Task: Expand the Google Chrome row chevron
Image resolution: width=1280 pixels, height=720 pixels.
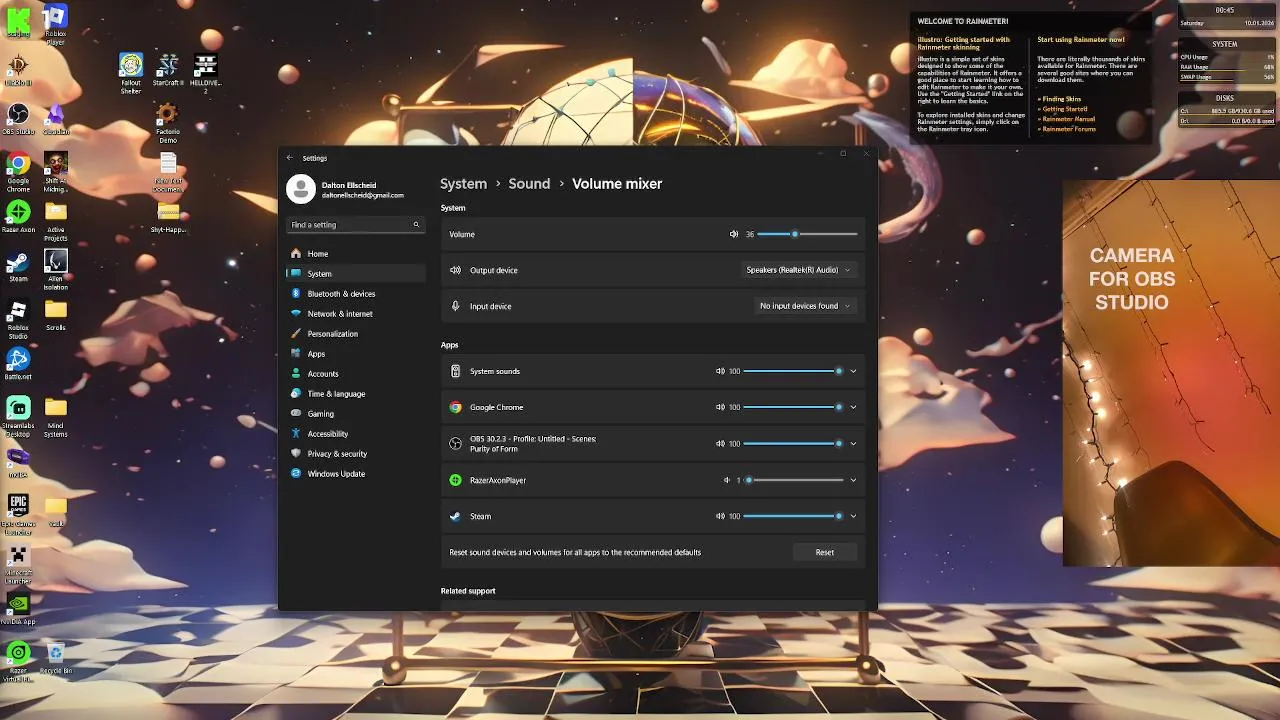Action: (853, 407)
